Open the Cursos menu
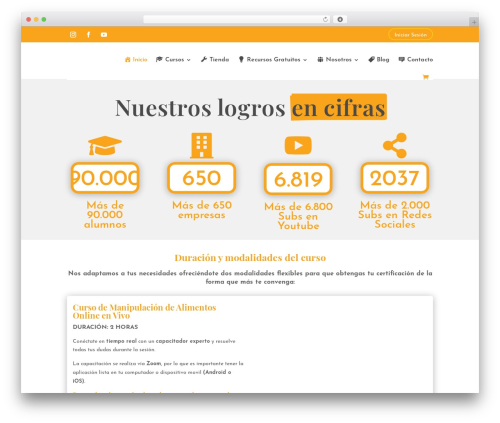Viewport: 500px width, 423px height. pos(173,60)
